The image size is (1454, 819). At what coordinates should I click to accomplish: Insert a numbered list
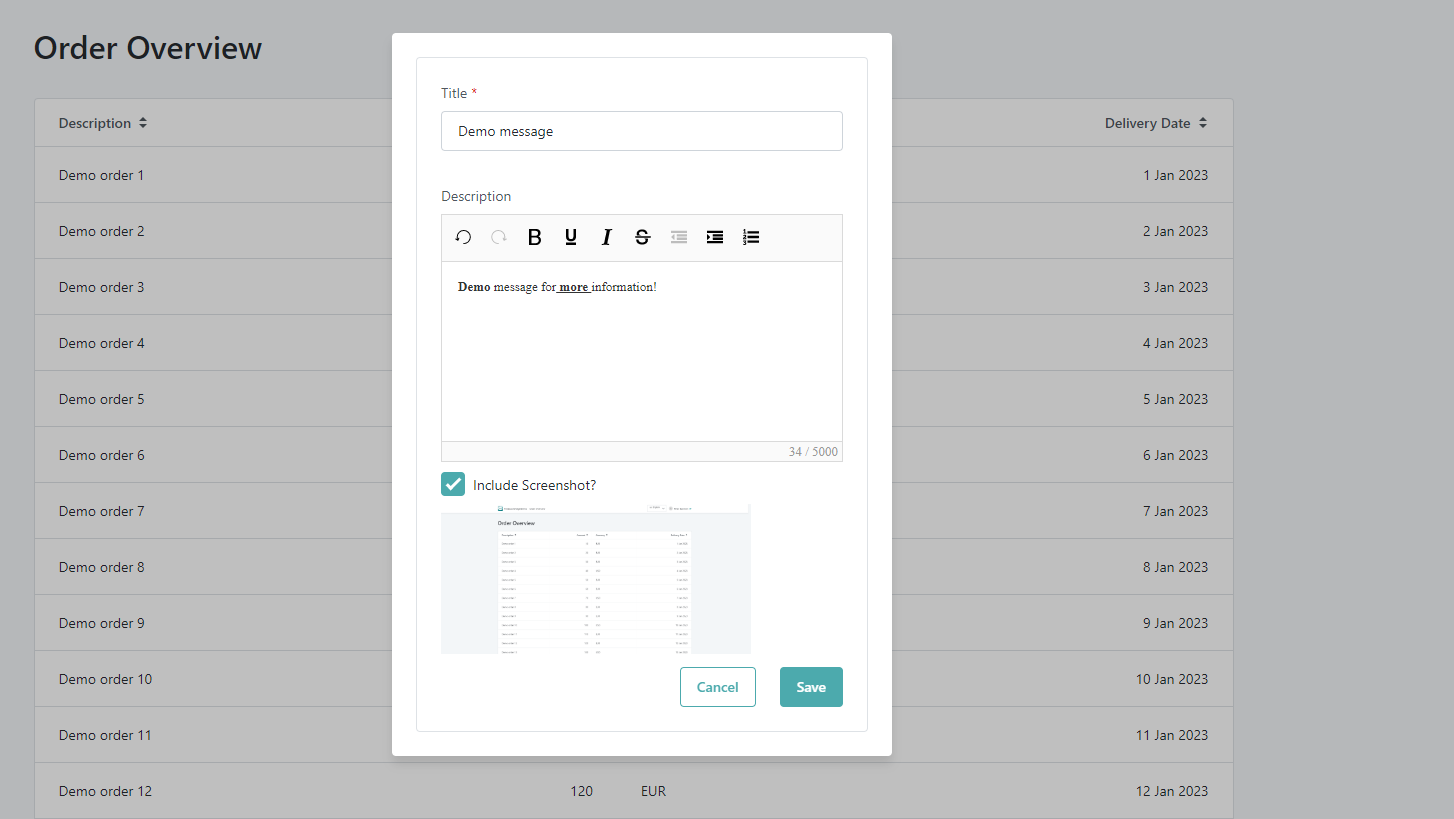(x=751, y=237)
